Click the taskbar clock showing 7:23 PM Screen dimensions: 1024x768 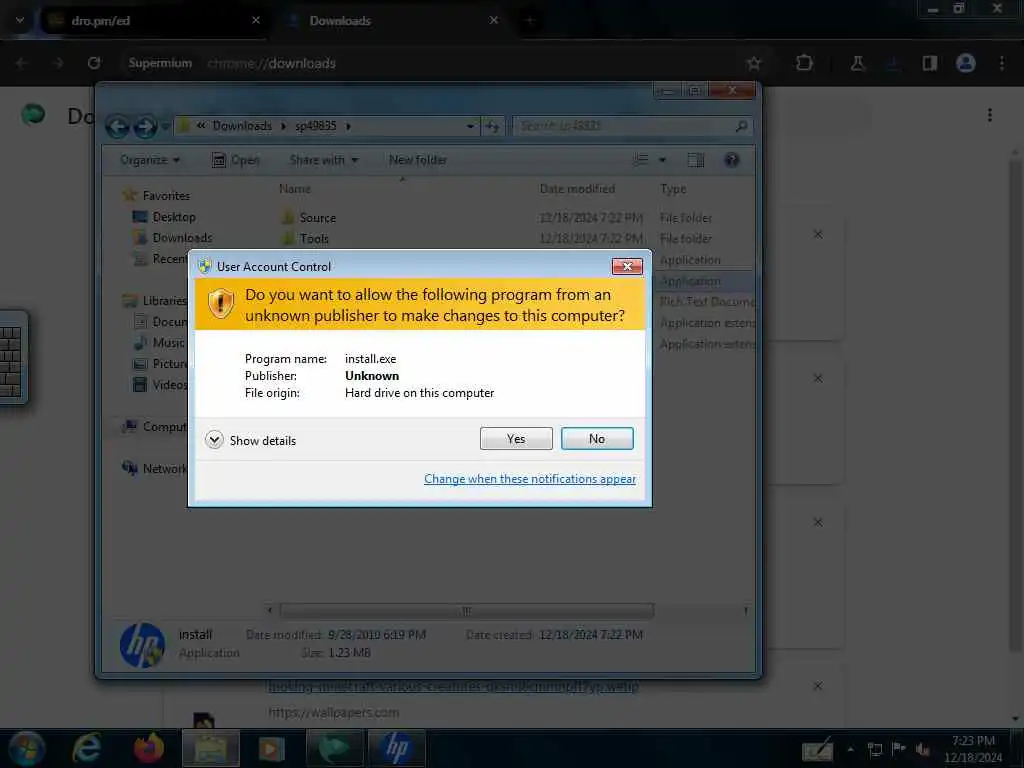[x=973, y=741]
